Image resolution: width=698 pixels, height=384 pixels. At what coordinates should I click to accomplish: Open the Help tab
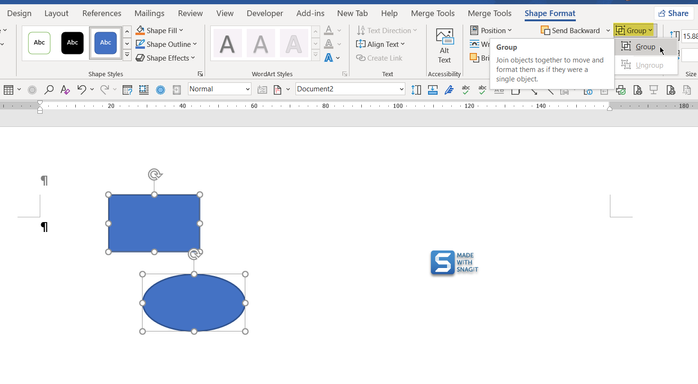click(389, 13)
